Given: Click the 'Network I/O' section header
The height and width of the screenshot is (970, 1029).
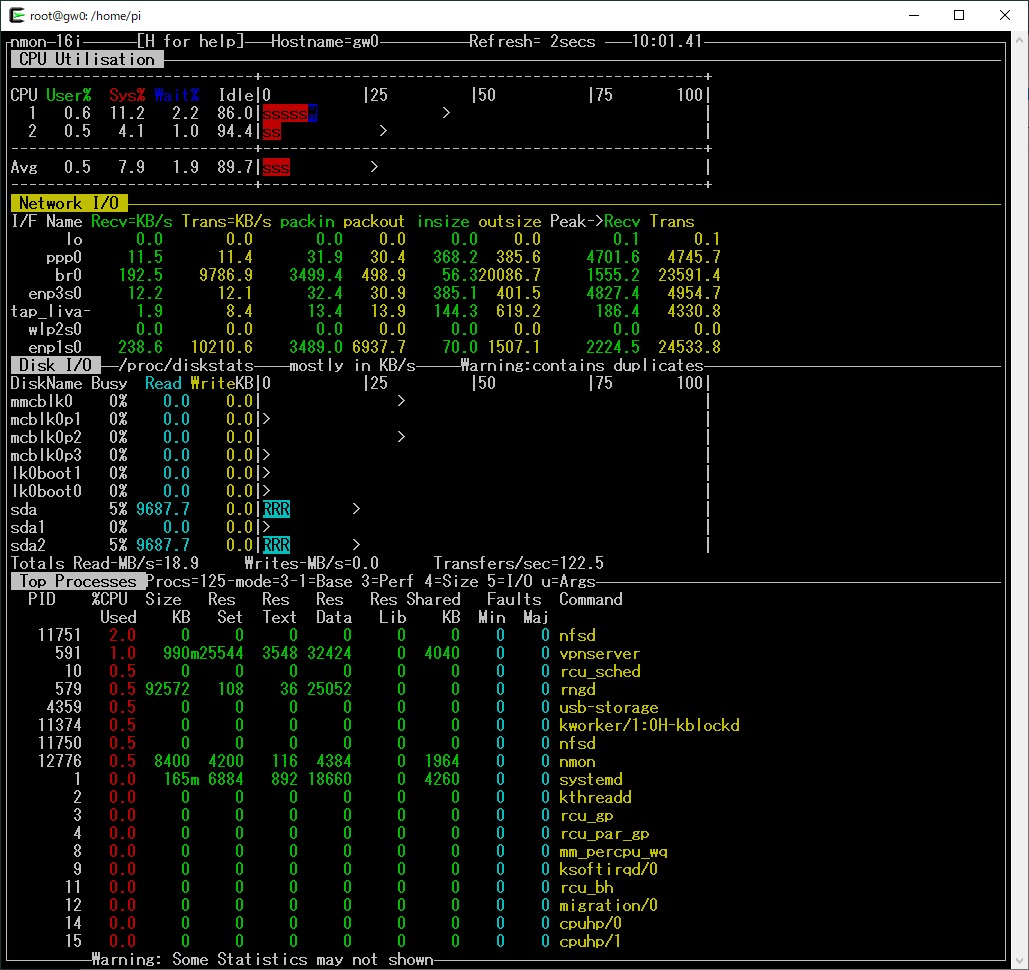Looking at the screenshot, I should click(x=69, y=203).
